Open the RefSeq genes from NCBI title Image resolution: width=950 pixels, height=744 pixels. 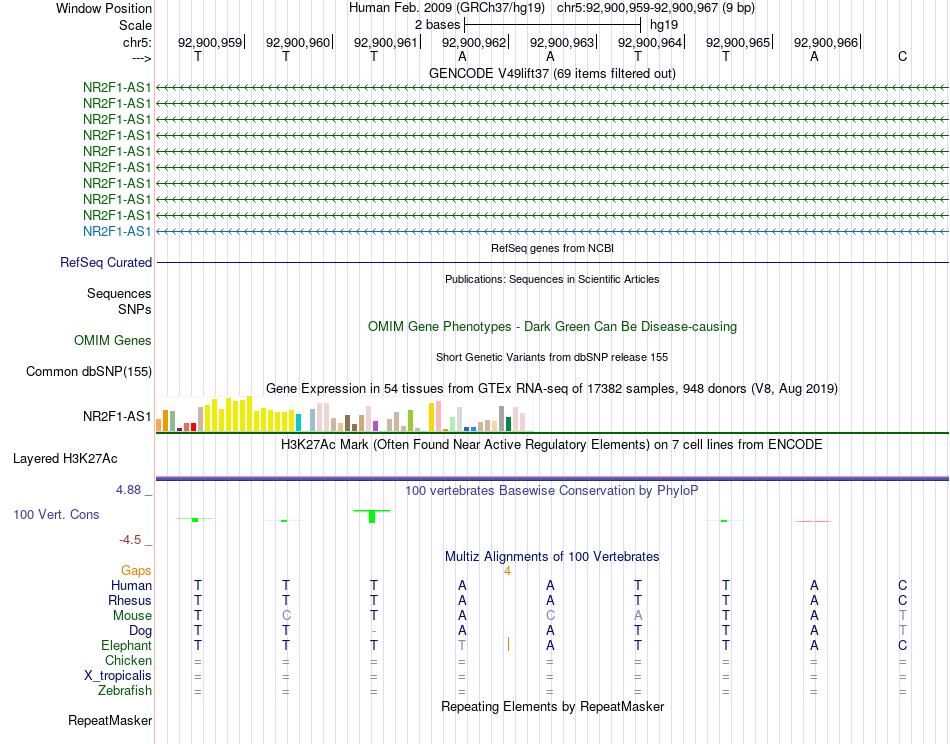tap(553, 248)
